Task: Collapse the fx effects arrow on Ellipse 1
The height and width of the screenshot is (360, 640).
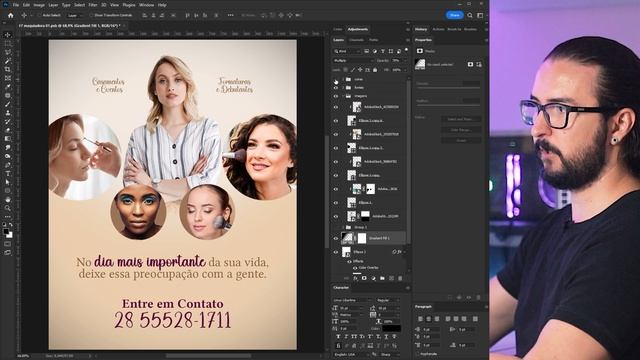Action: 404,252
